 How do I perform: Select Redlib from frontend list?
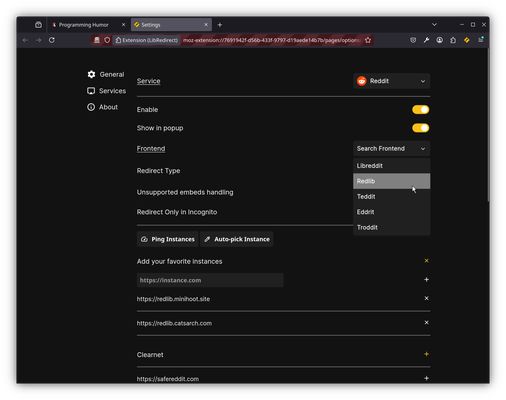point(391,181)
